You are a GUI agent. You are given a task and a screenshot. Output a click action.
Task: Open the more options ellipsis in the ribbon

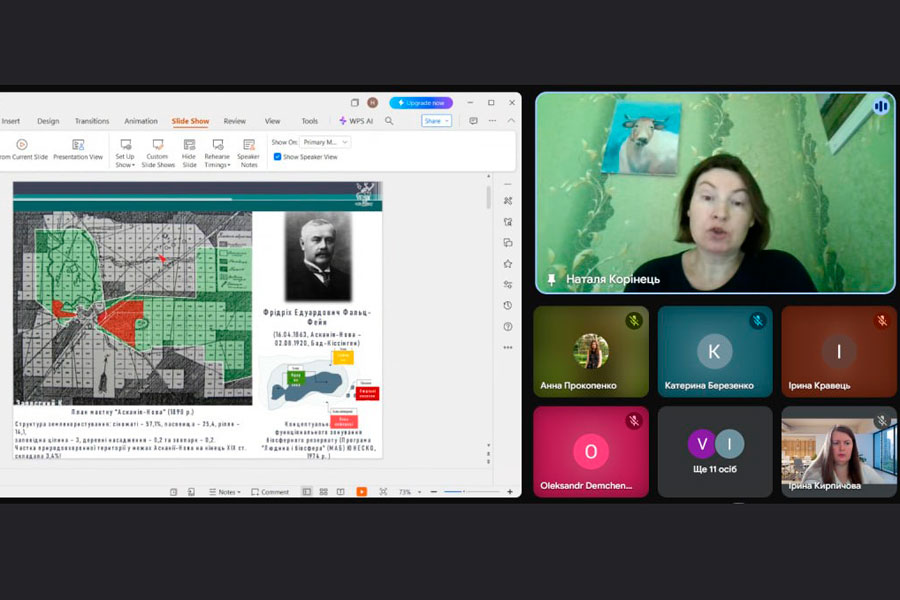492,121
